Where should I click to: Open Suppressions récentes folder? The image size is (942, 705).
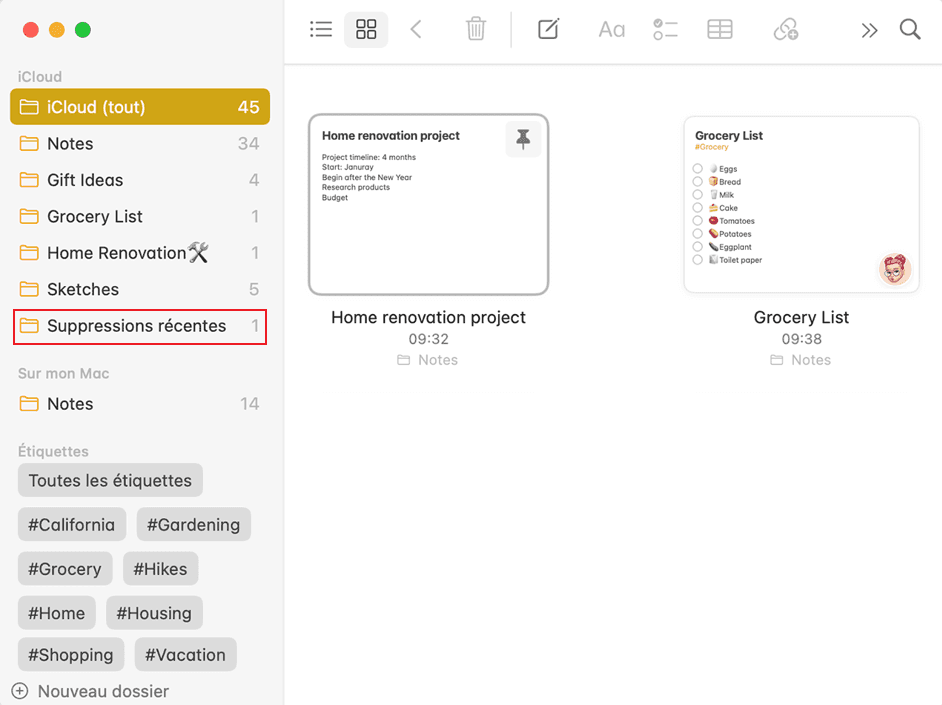[137, 326]
